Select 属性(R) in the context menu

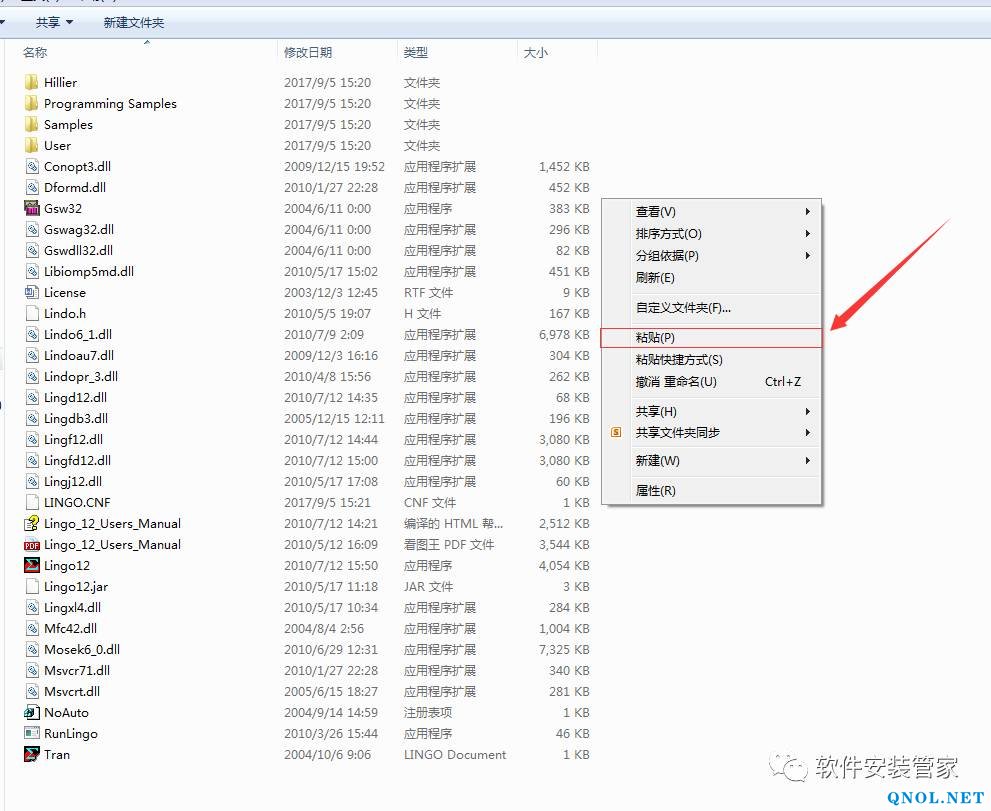[x=656, y=491]
